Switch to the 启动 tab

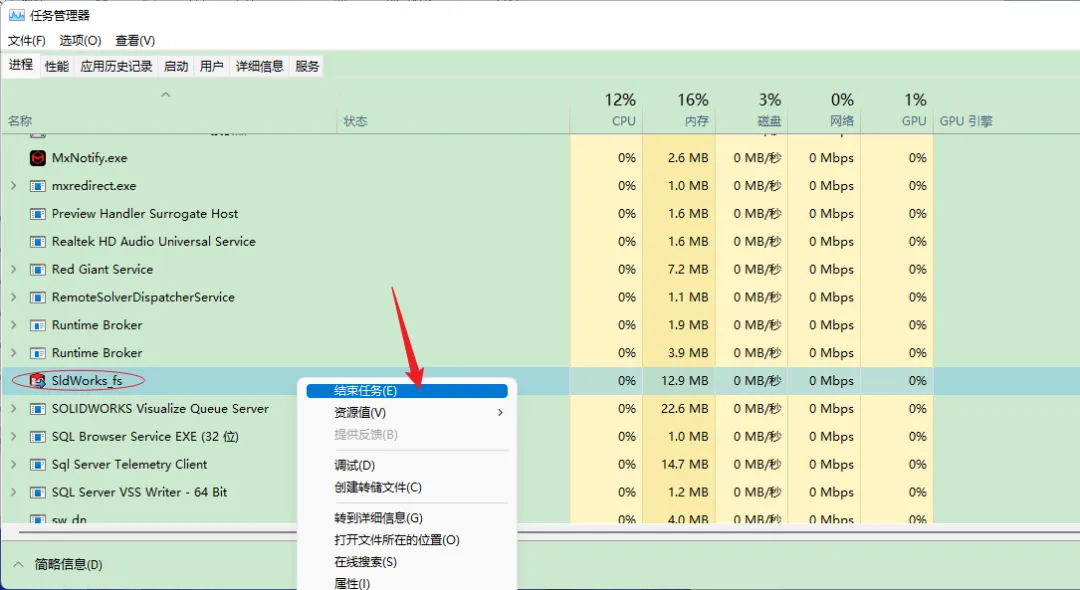(x=176, y=66)
